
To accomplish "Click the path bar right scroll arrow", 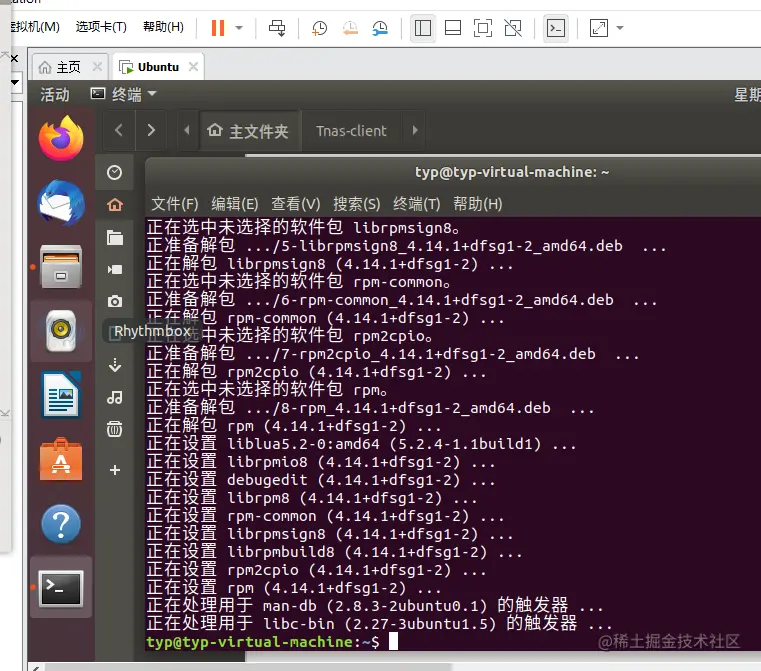I will coord(414,130).
